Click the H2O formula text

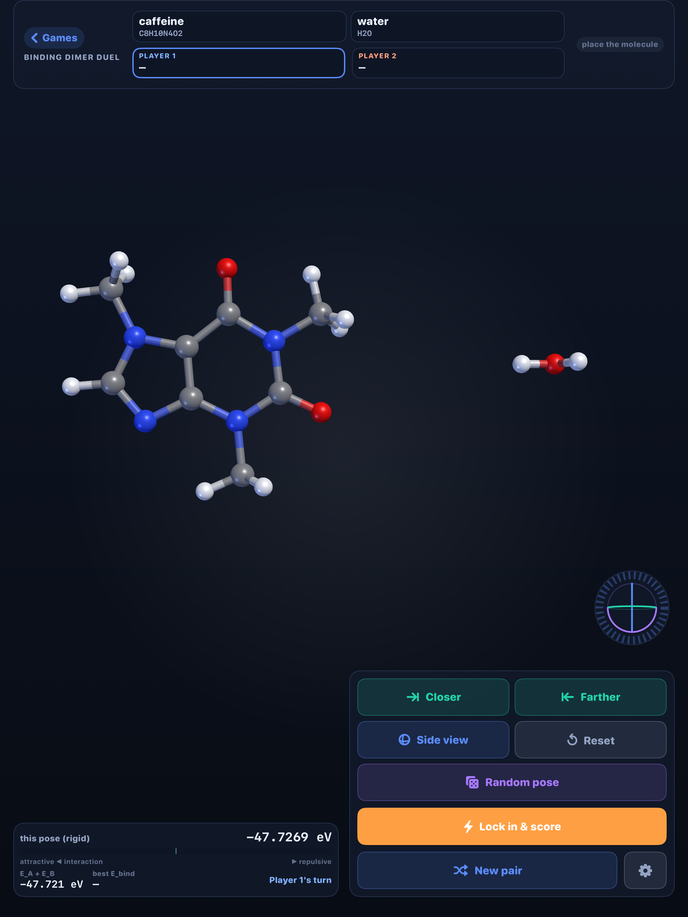(x=364, y=33)
